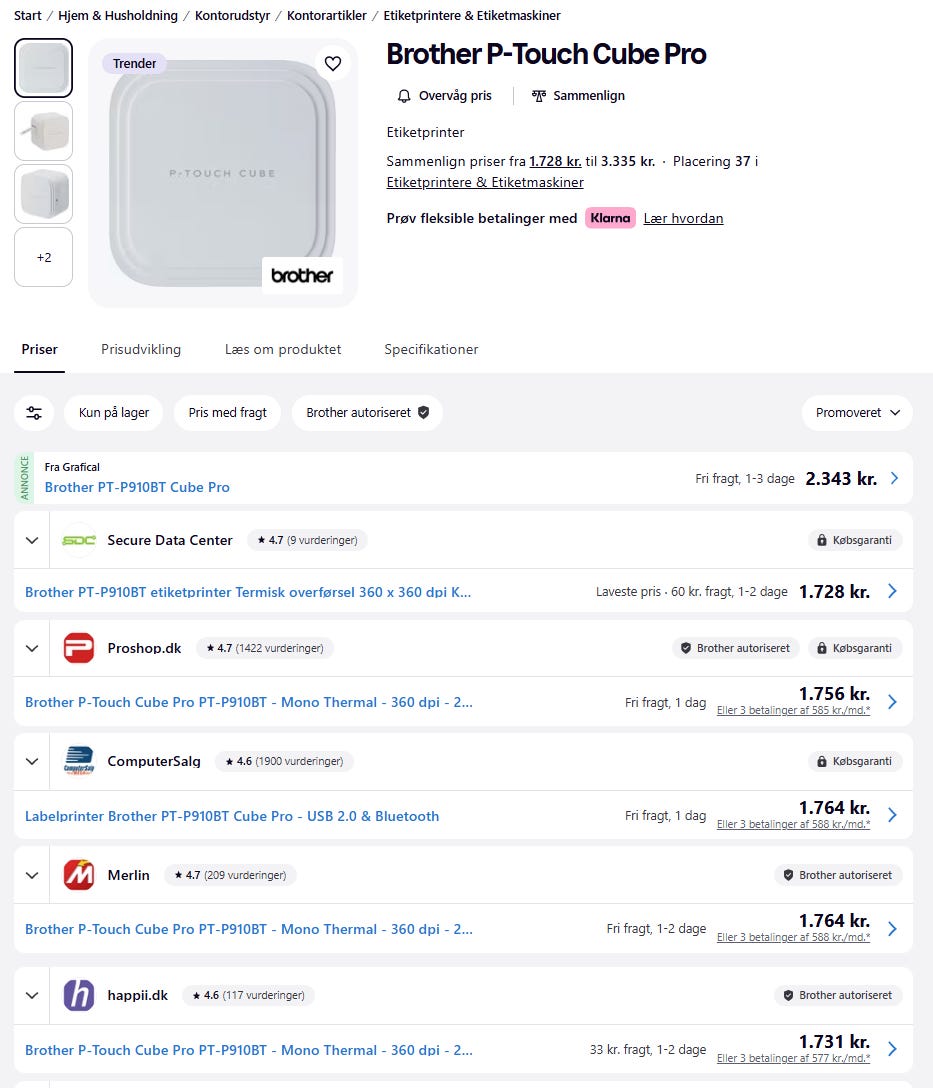
Task: Click the scales icon for Sammenlign
Action: 539,96
